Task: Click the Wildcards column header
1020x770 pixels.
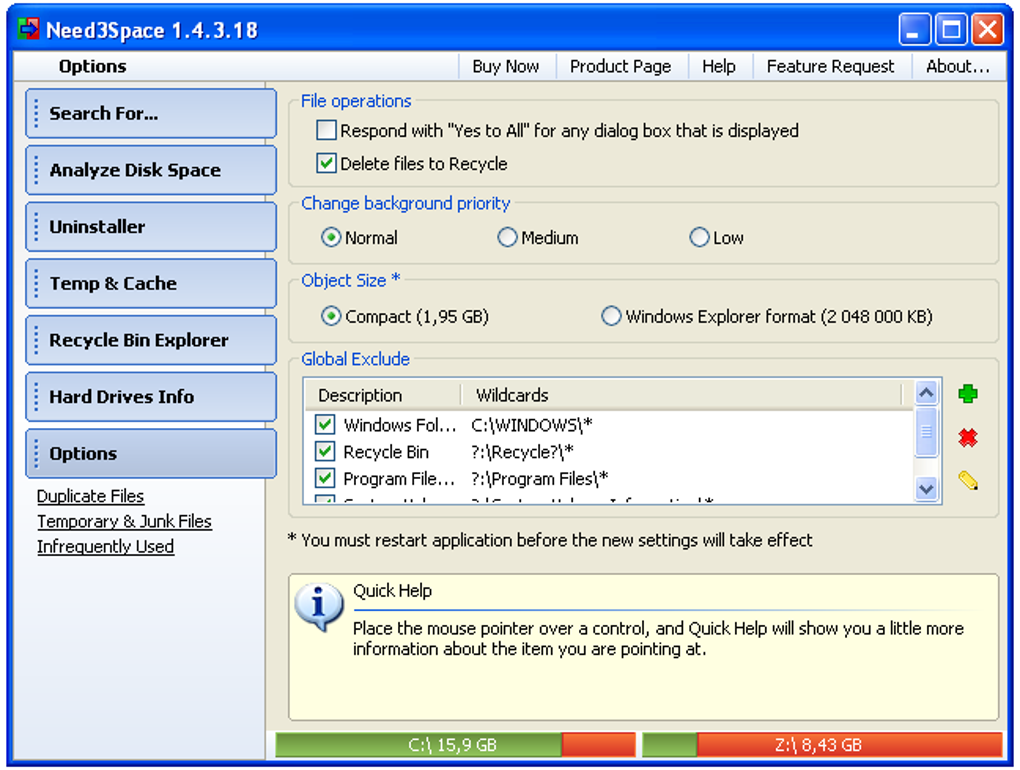Action: pyautogui.click(x=681, y=395)
